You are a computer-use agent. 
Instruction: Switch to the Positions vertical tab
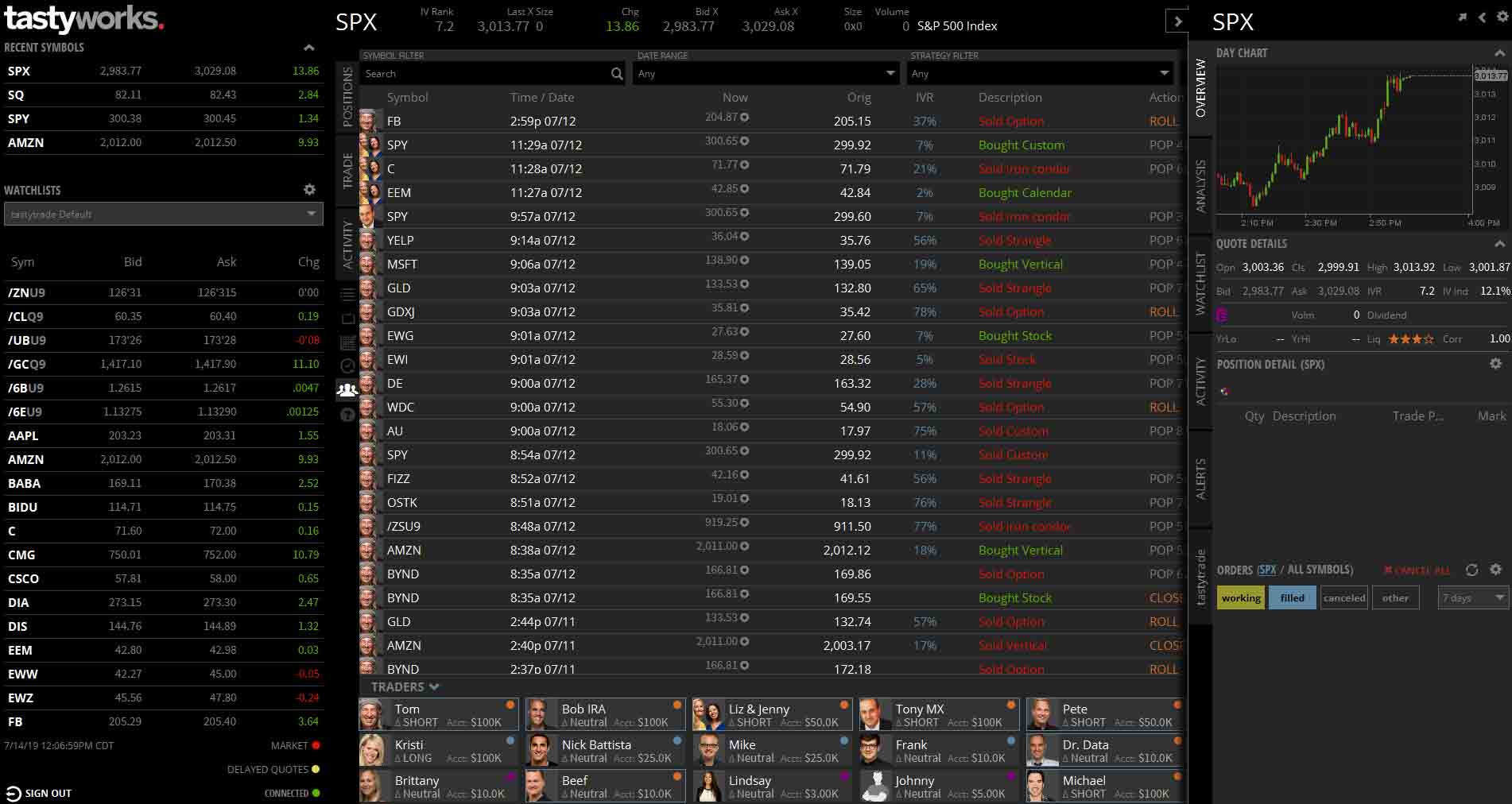point(347,97)
